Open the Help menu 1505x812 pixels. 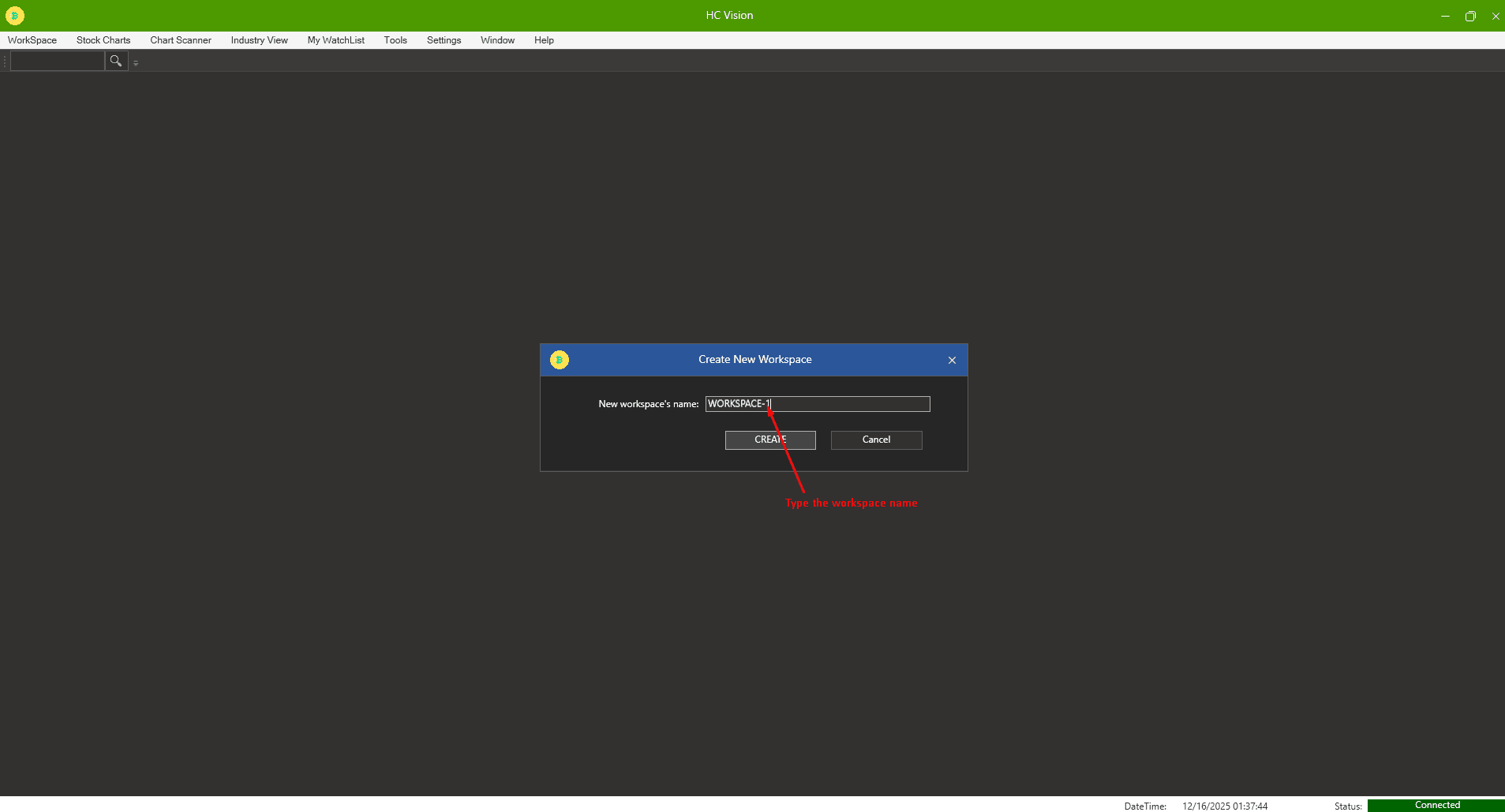click(544, 40)
